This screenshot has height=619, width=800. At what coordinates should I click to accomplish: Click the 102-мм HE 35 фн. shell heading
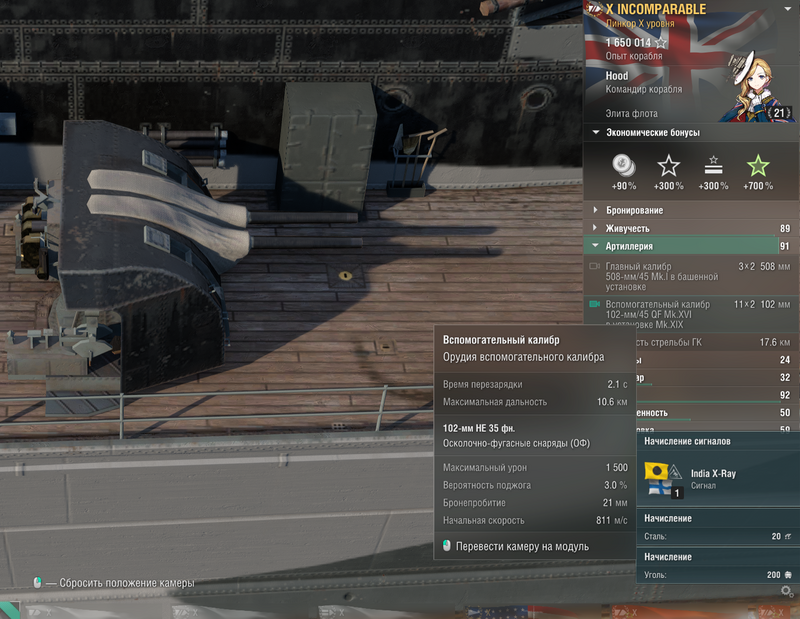point(479,428)
